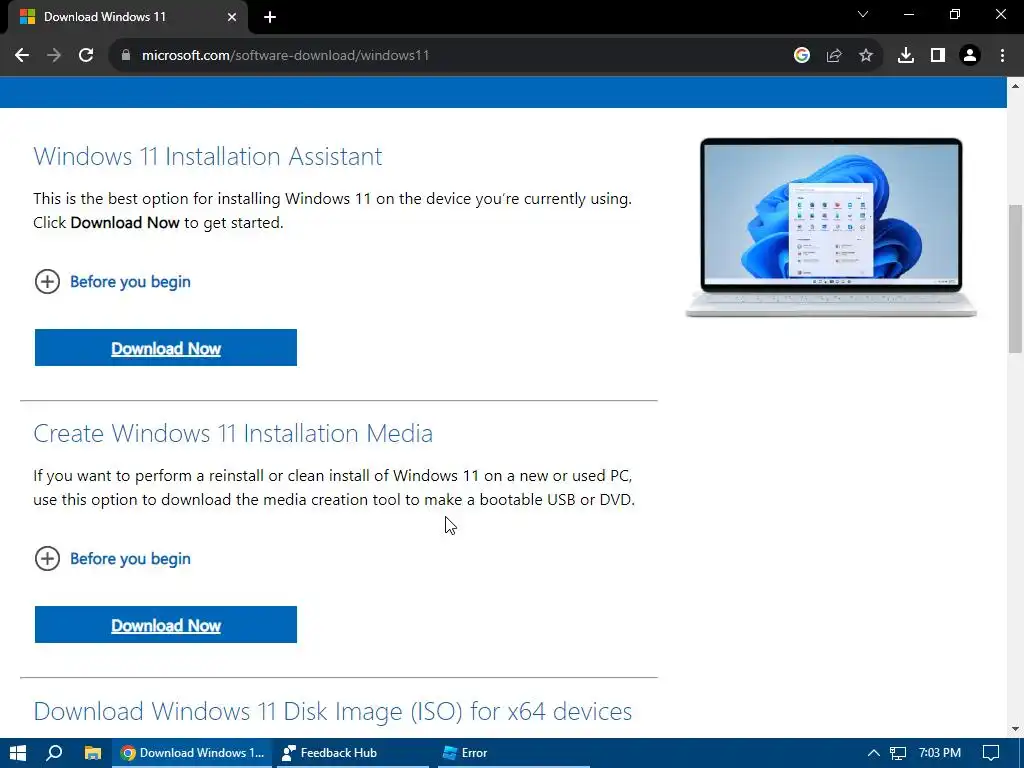Toggle the Chrome side panel icon
Viewport: 1024px width, 768px height.
pos(938,56)
